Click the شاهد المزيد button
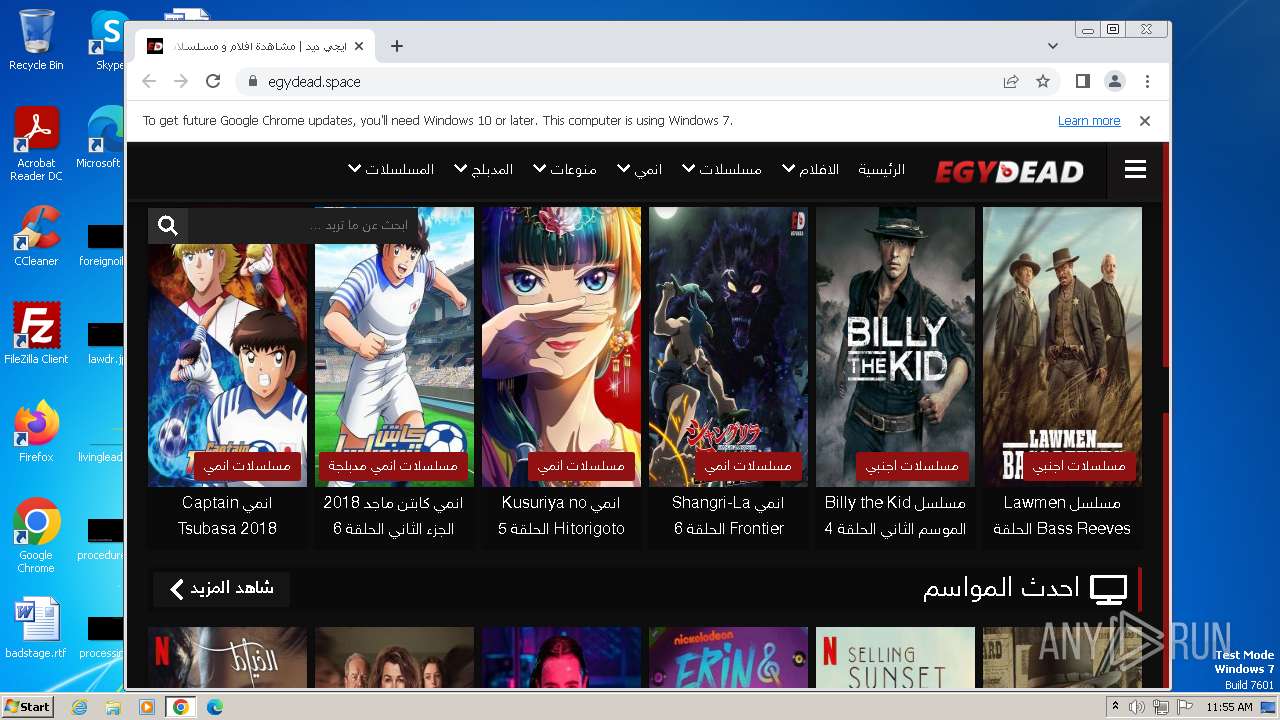This screenshot has height=720, width=1280. [221, 588]
